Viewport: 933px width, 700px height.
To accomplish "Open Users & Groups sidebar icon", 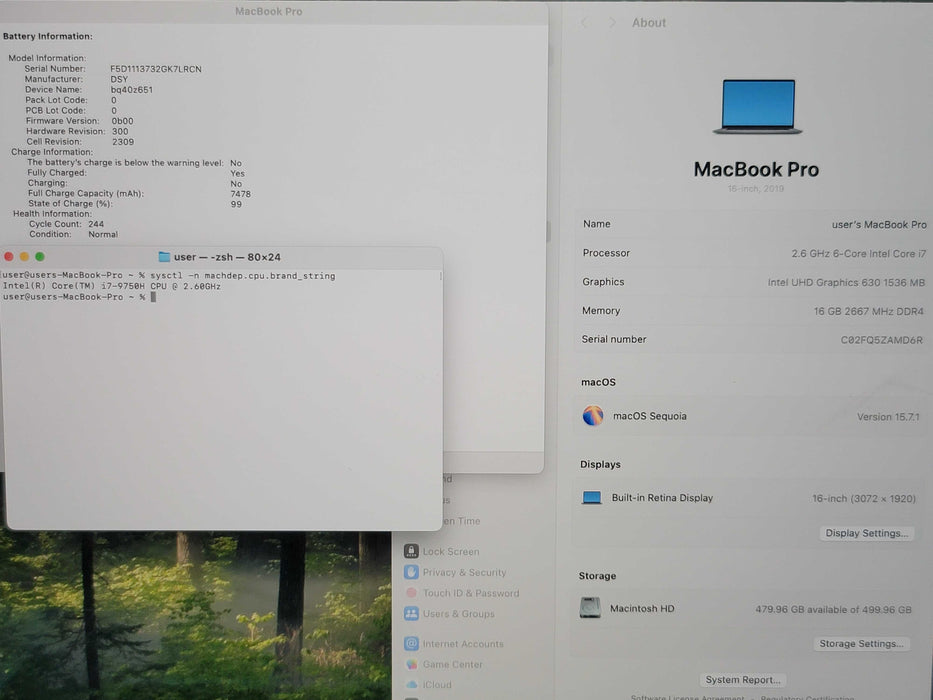I will point(411,614).
